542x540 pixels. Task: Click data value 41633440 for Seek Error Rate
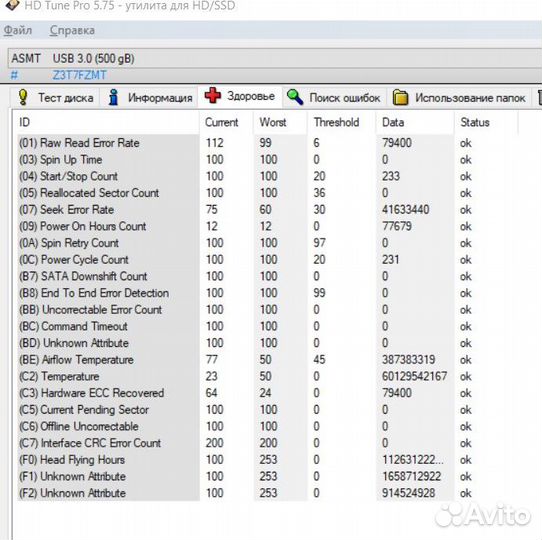pos(405,210)
